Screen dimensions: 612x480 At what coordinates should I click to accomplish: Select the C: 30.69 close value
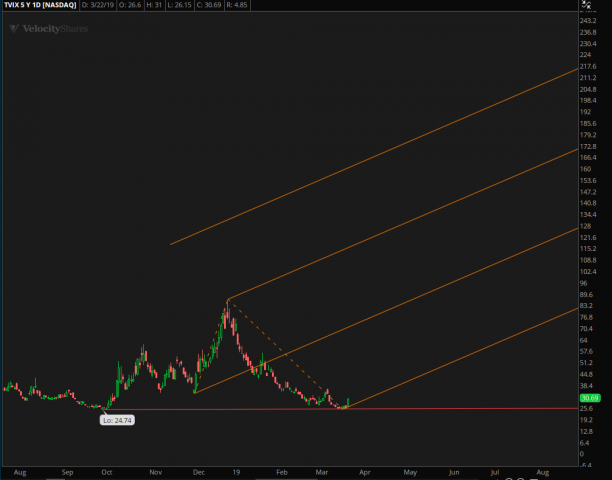click(209, 5)
